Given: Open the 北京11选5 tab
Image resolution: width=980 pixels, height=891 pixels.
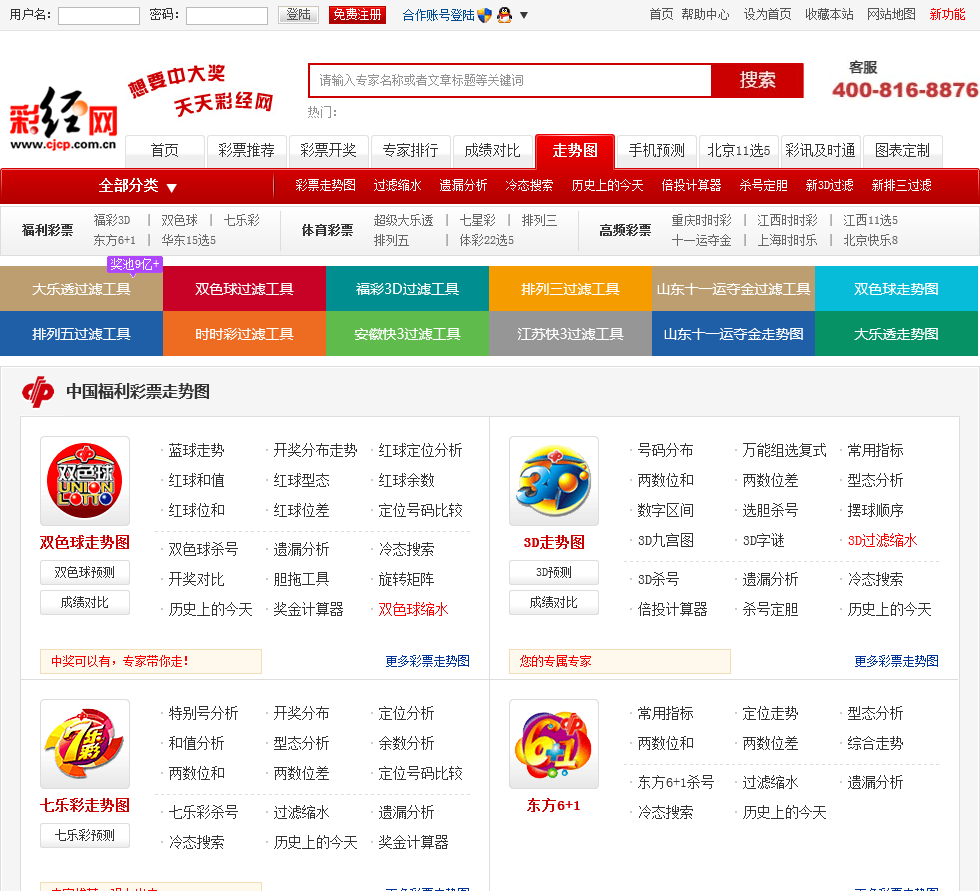Looking at the screenshot, I should [739, 151].
